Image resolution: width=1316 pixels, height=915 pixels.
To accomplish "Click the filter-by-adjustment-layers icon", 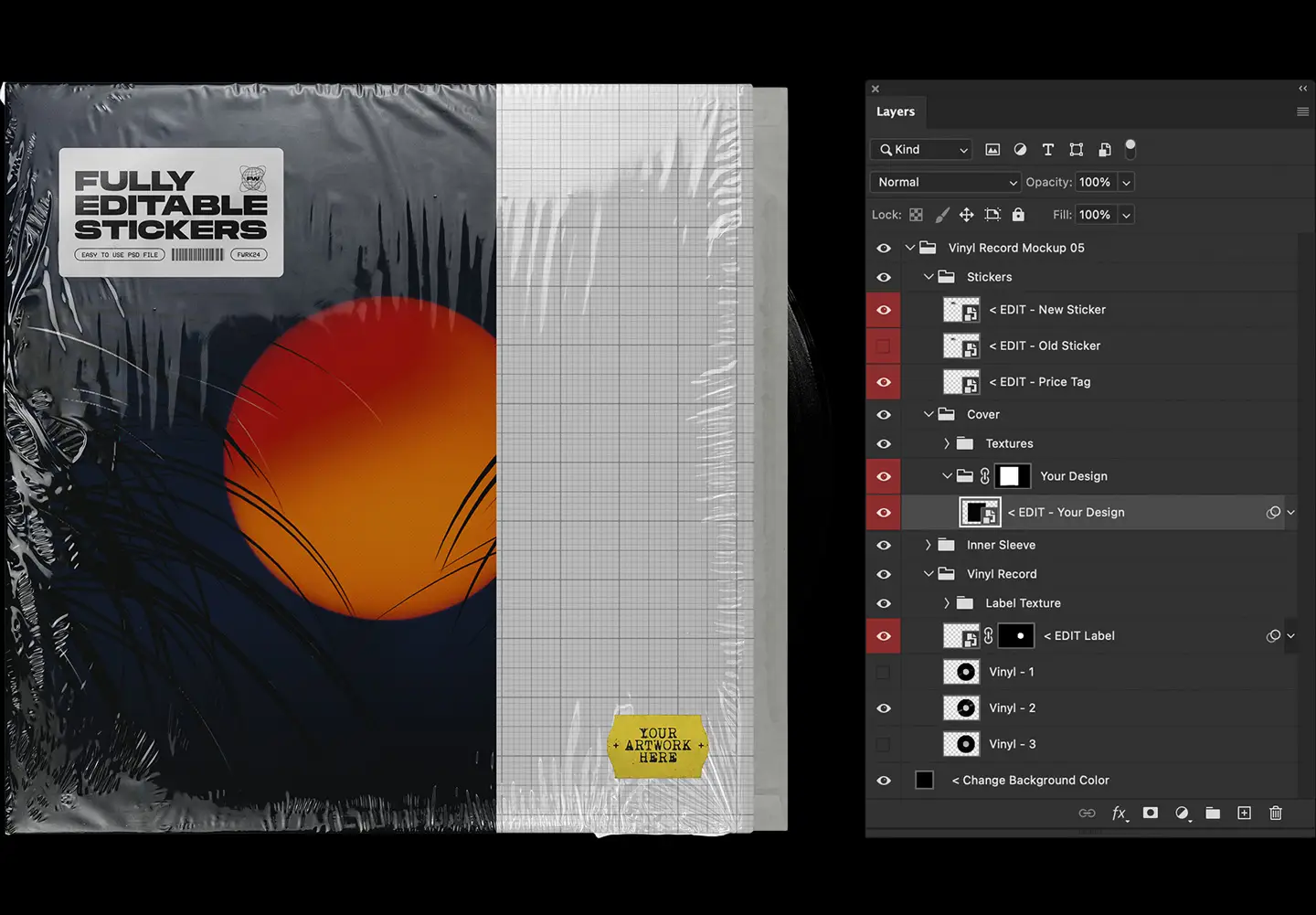I will (x=1020, y=149).
